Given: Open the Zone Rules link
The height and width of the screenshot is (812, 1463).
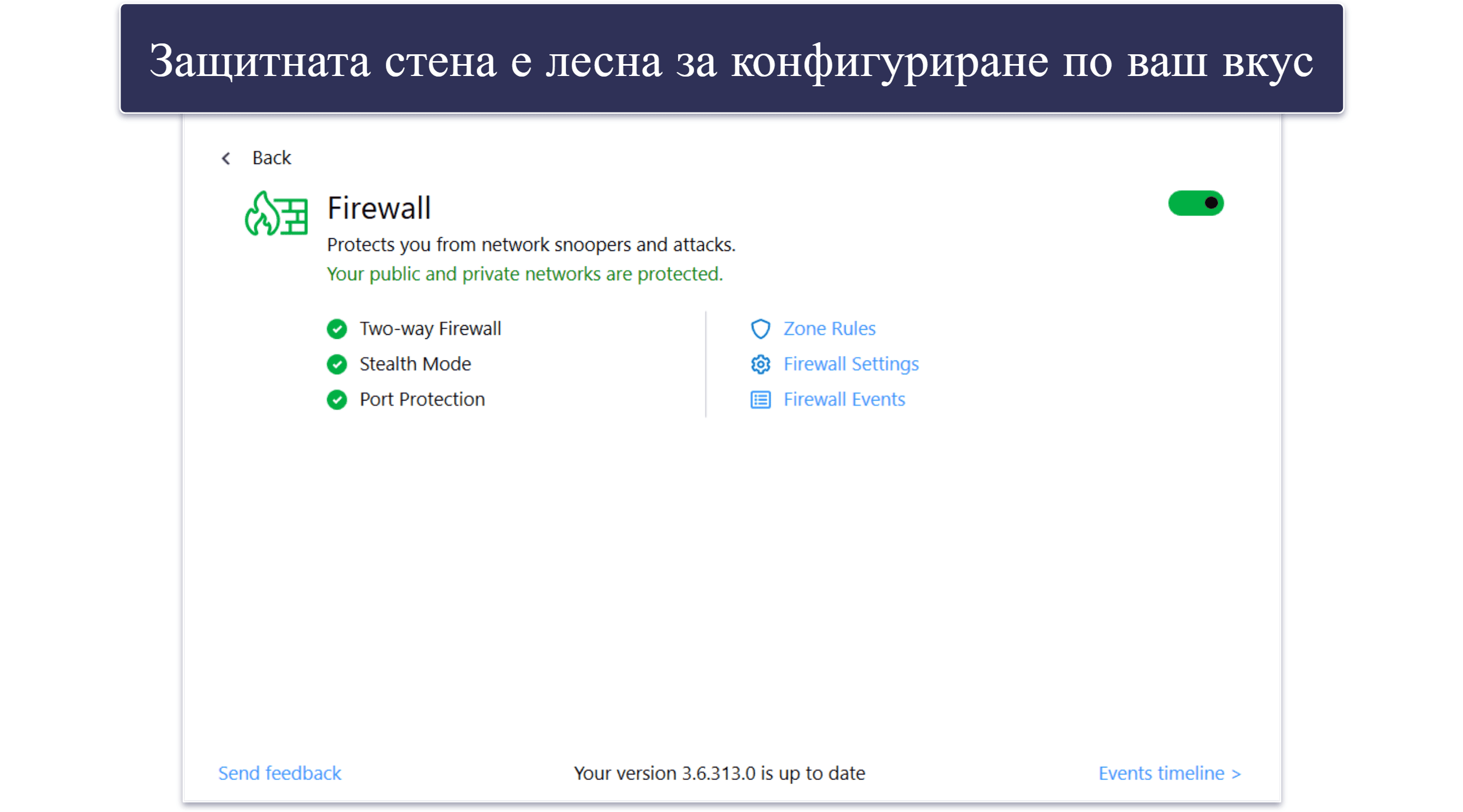Looking at the screenshot, I should click(829, 329).
